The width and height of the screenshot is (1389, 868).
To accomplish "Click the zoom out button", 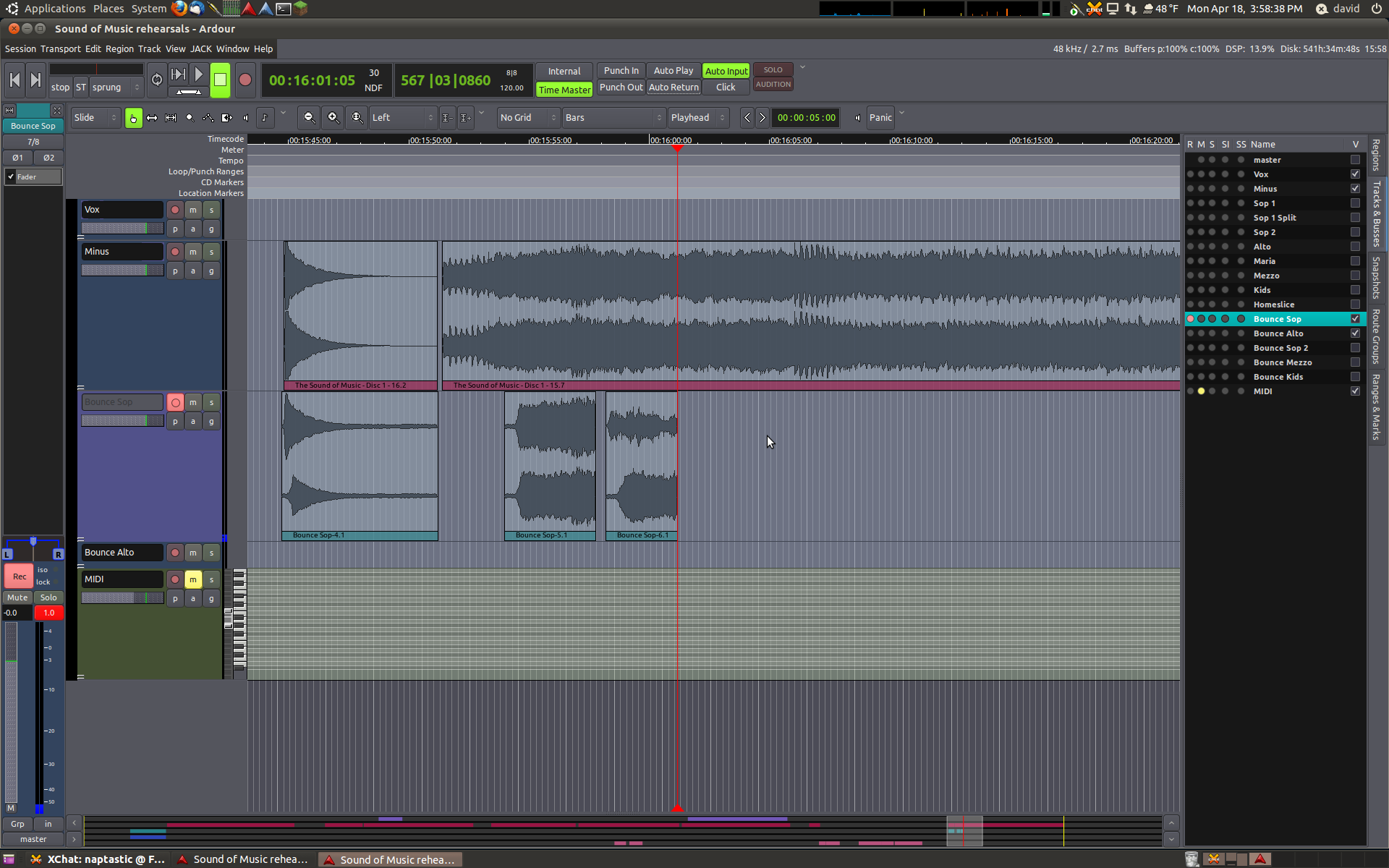I will pos(309,118).
